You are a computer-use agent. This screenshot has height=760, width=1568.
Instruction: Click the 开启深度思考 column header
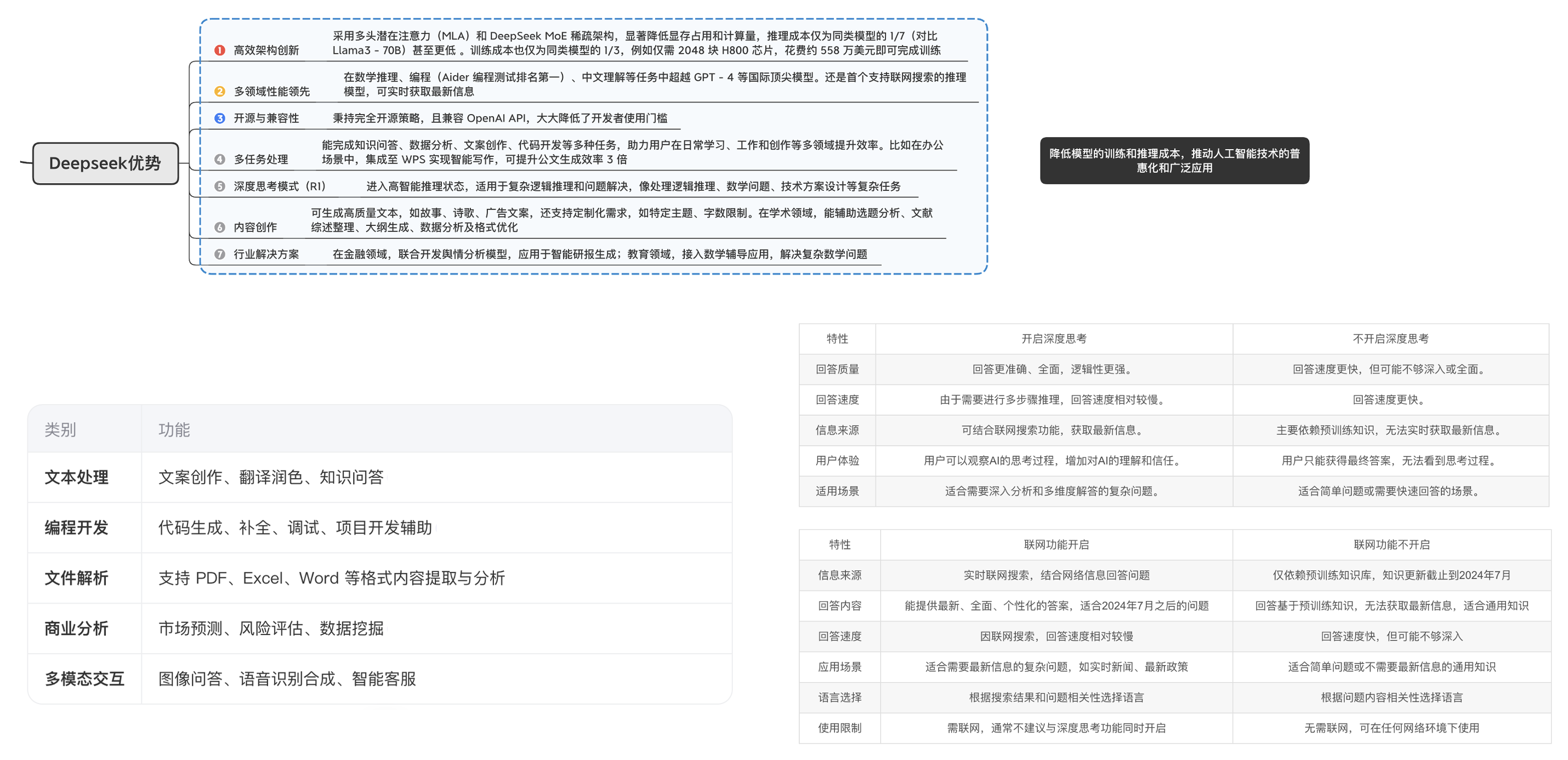tap(1054, 338)
